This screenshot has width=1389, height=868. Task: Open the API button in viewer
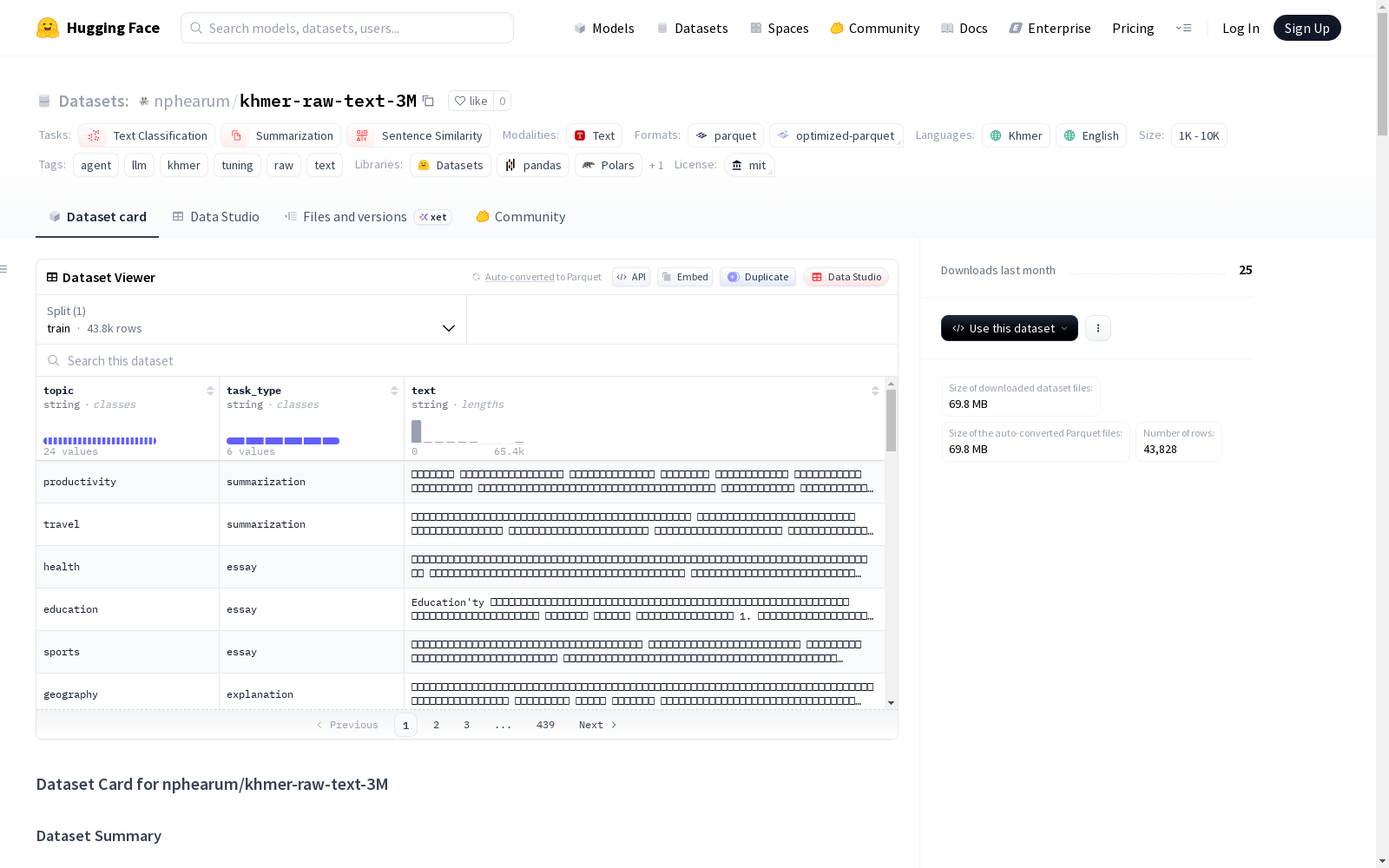click(631, 277)
